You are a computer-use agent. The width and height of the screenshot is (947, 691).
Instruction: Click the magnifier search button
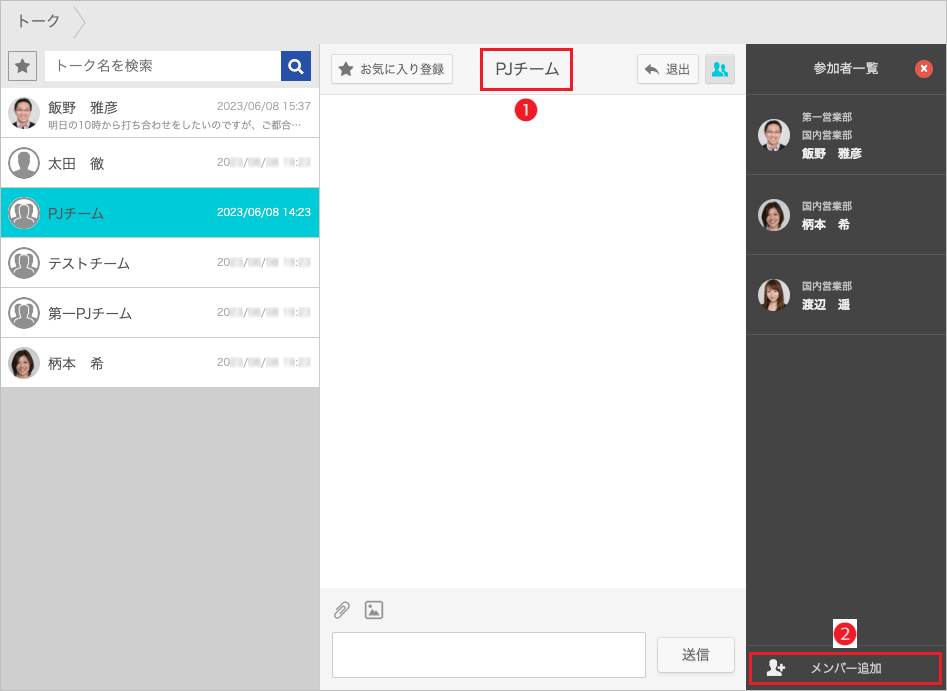[x=296, y=66]
